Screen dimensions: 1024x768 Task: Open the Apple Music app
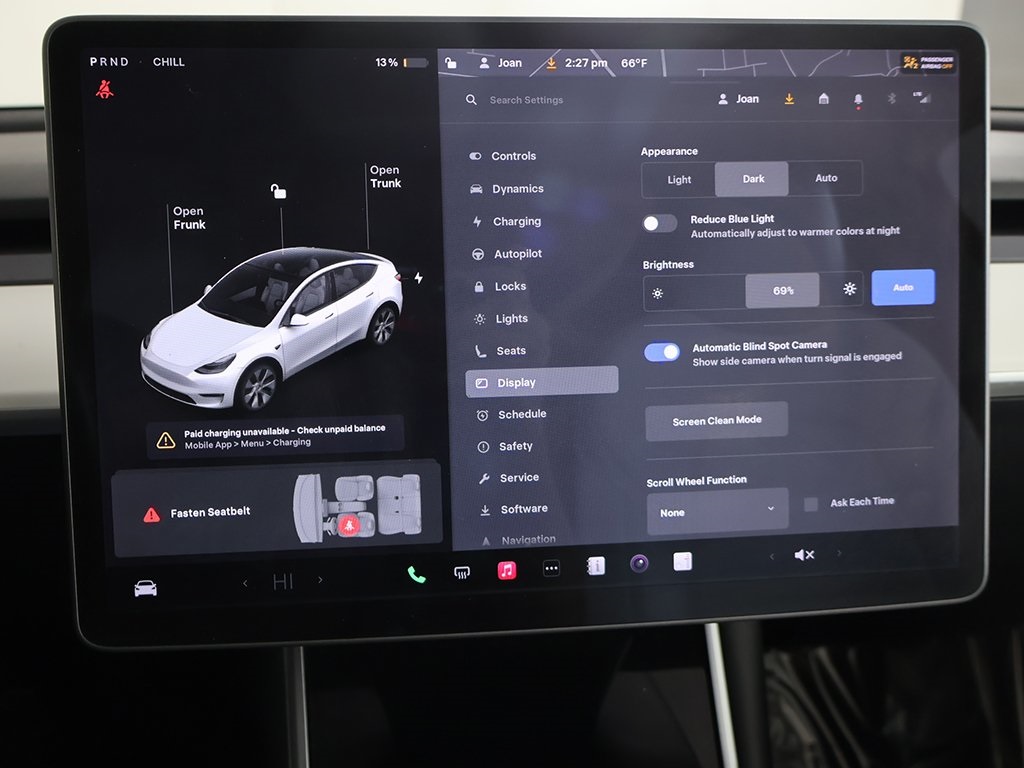pyautogui.click(x=506, y=570)
